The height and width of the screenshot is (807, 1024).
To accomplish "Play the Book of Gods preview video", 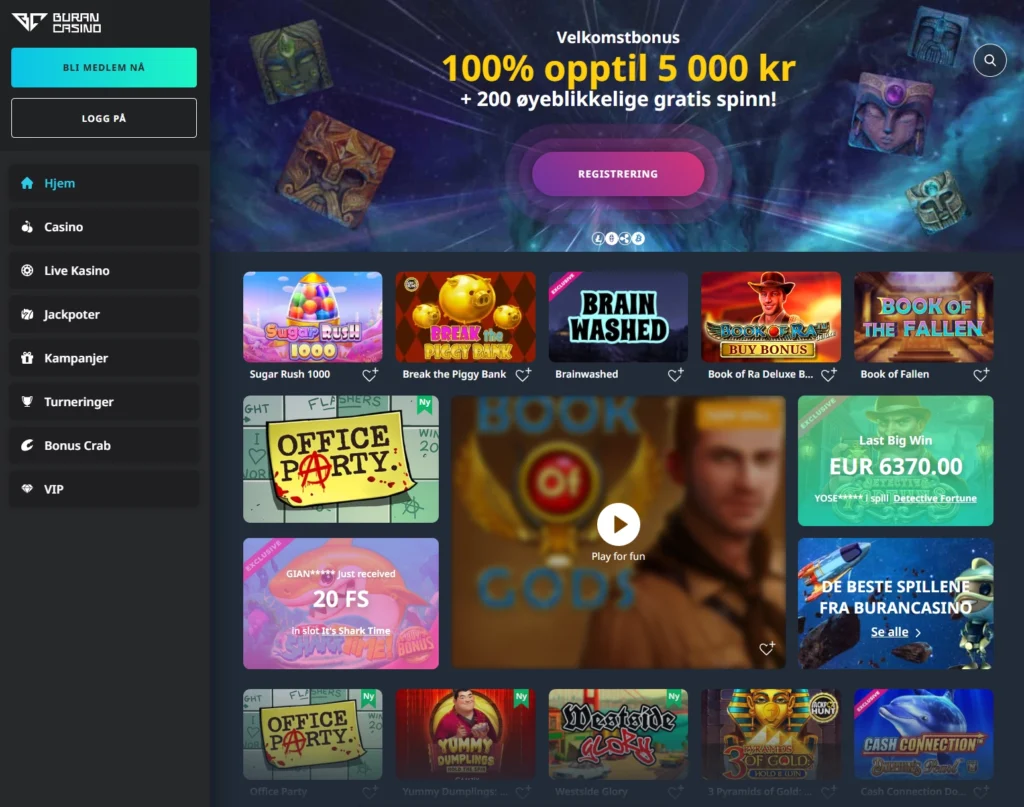I will point(618,524).
